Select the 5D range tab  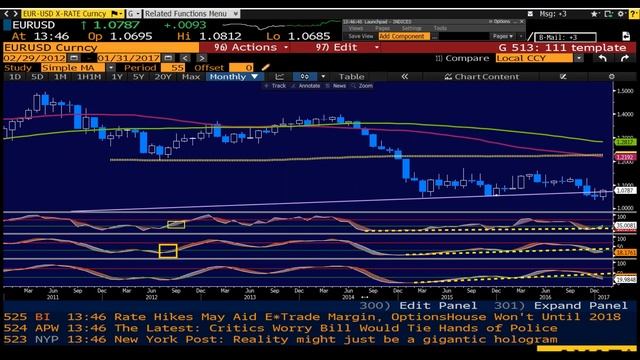coord(38,77)
